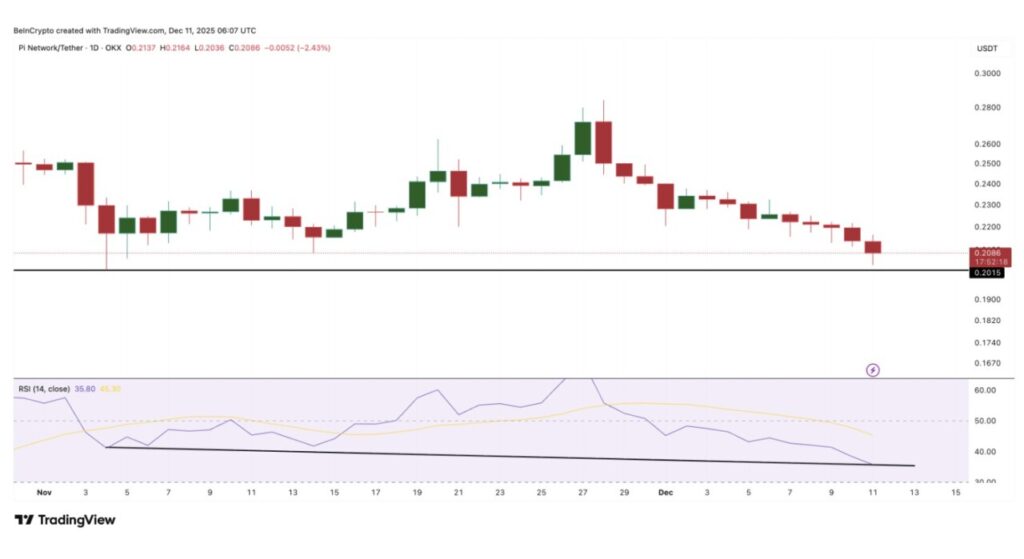The height and width of the screenshot is (559, 1024).
Task: Click the USDT currency label on price axis
Action: pyautogui.click(x=987, y=48)
